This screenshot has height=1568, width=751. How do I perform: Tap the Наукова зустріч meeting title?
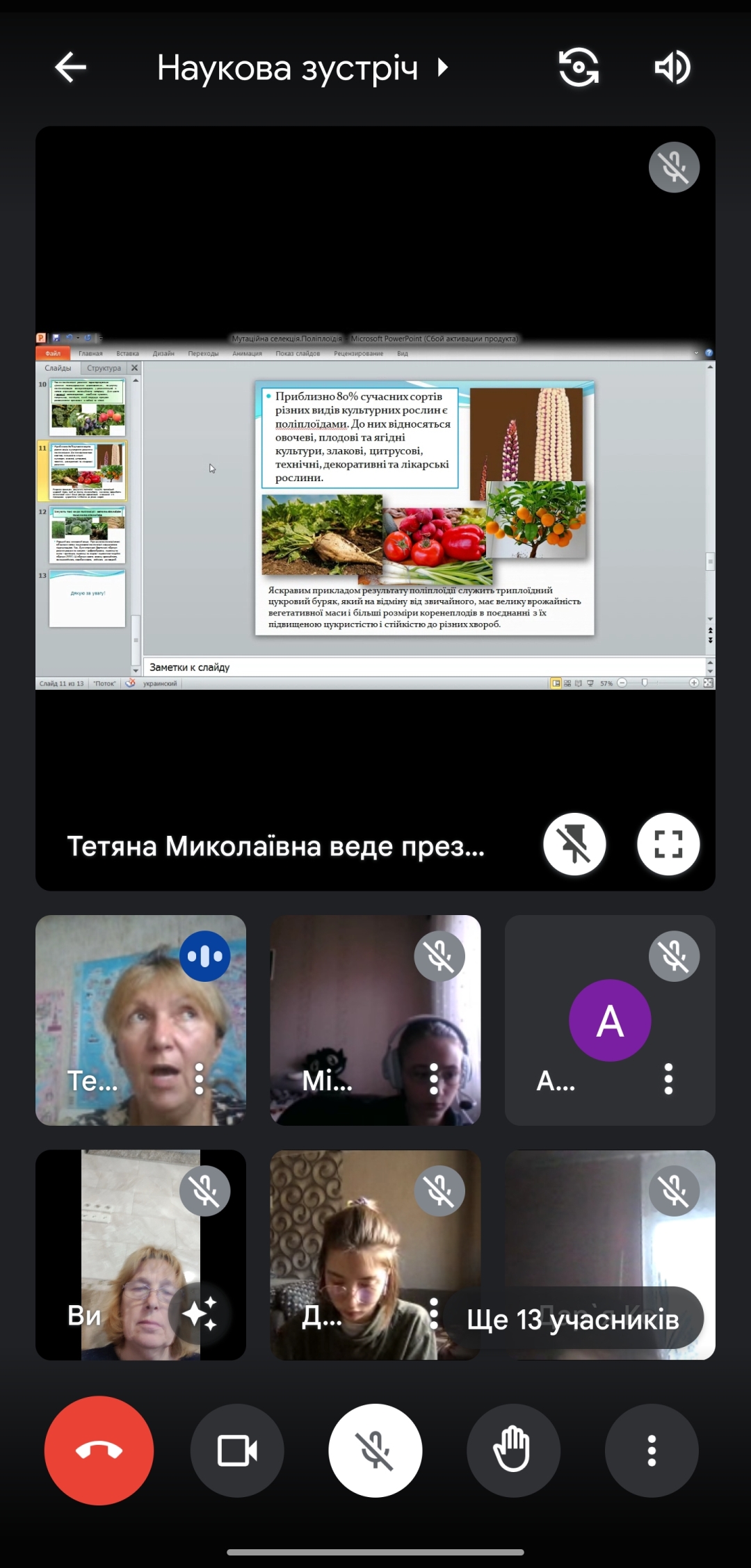pyautogui.click(x=287, y=68)
